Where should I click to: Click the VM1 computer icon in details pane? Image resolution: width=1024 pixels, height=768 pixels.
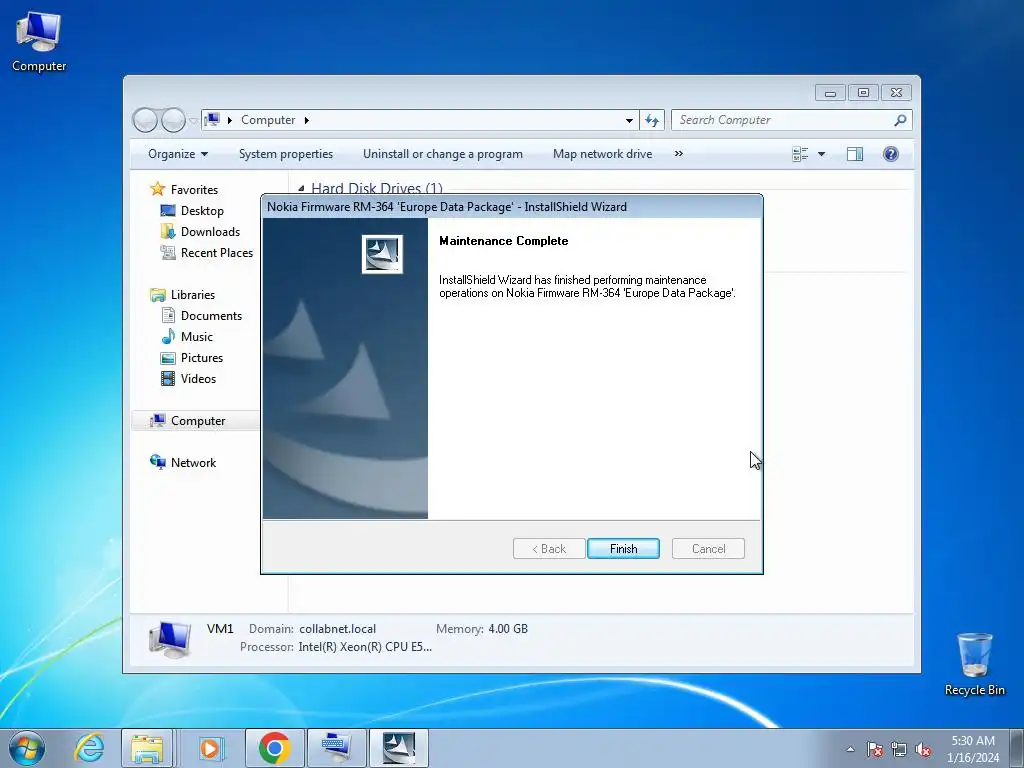(170, 639)
